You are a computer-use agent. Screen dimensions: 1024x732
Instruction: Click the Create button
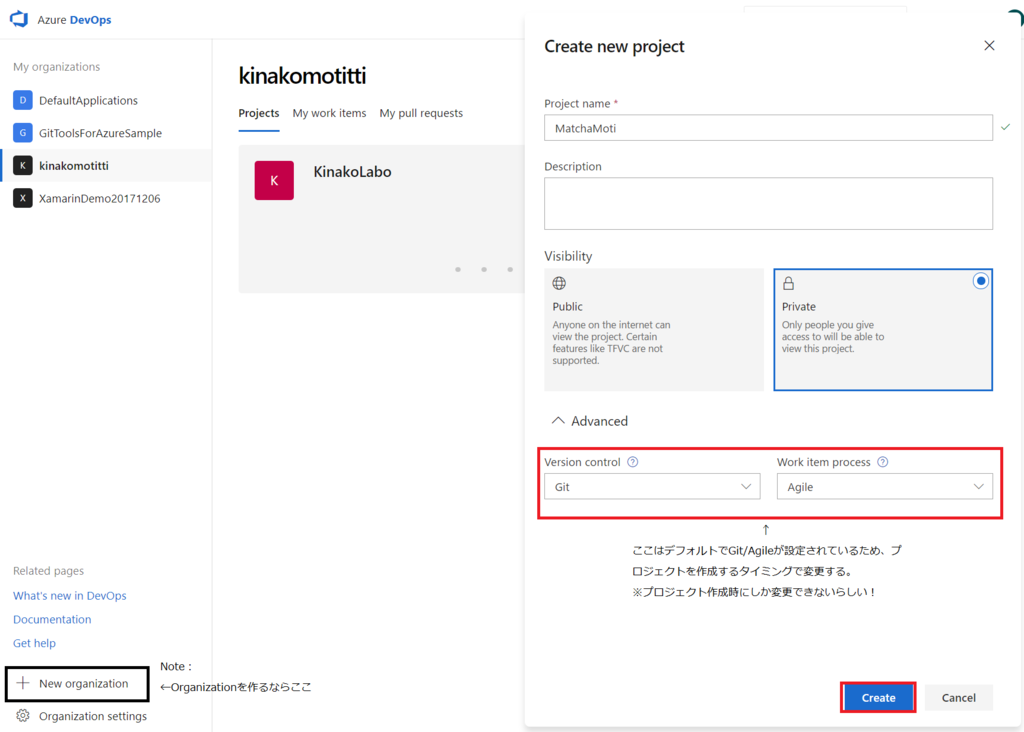[878, 697]
